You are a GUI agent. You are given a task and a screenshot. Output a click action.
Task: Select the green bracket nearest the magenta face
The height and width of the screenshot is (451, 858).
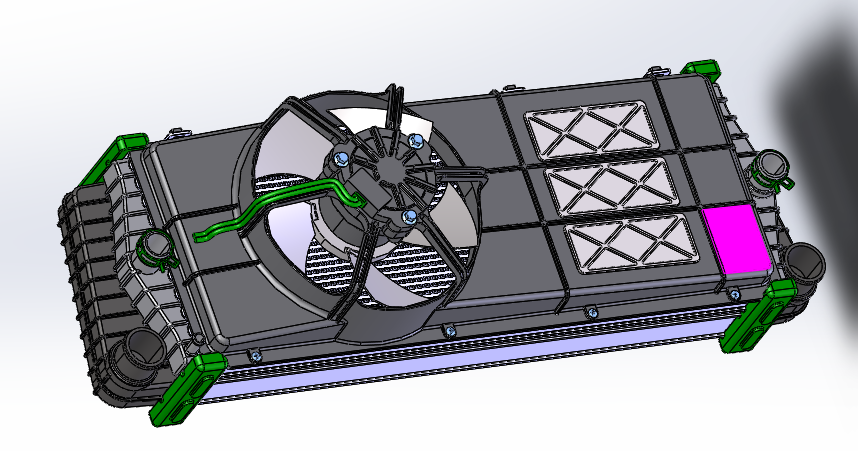(758, 317)
